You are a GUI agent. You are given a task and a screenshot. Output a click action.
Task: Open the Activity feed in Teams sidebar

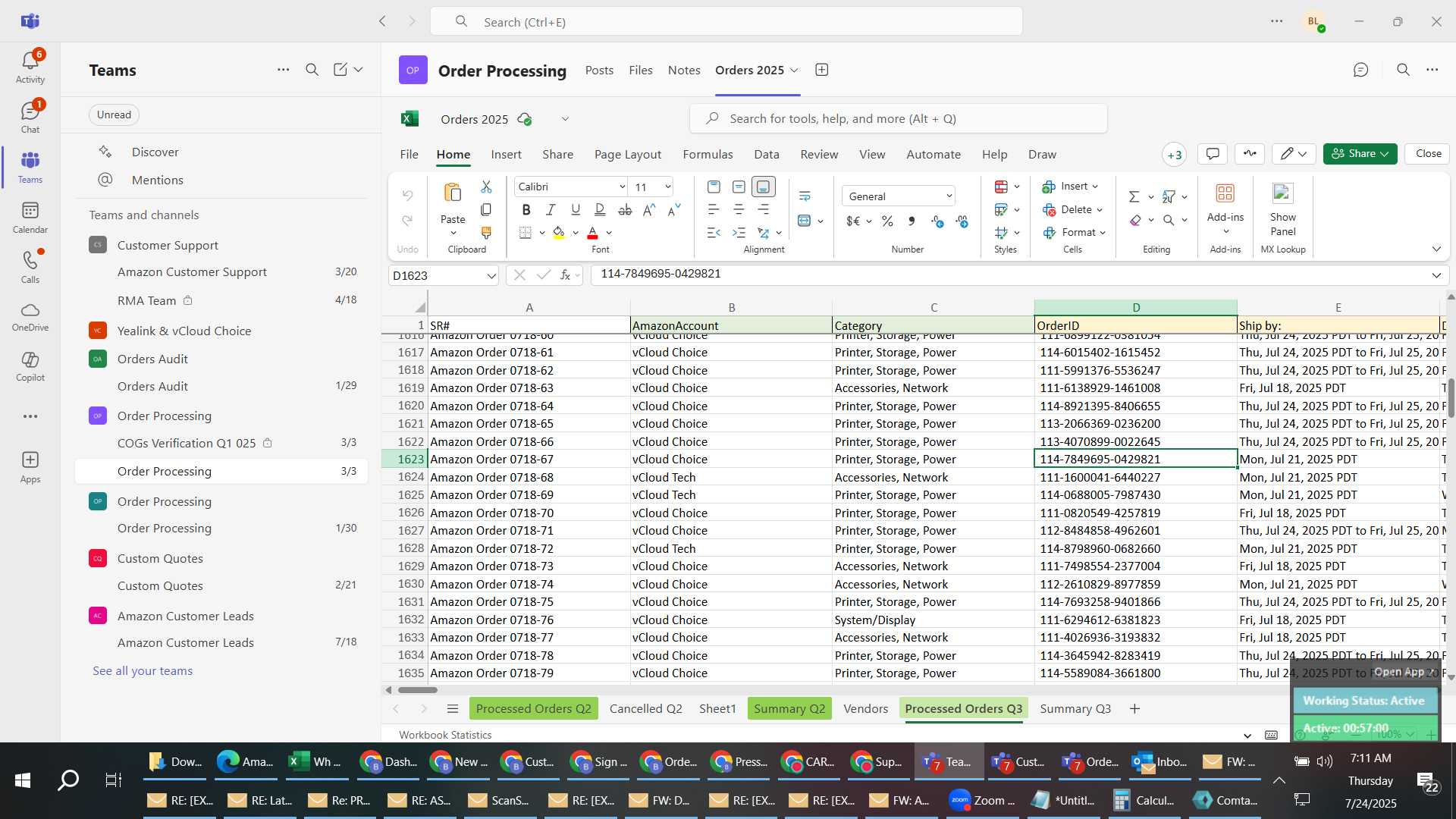point(30,67)
